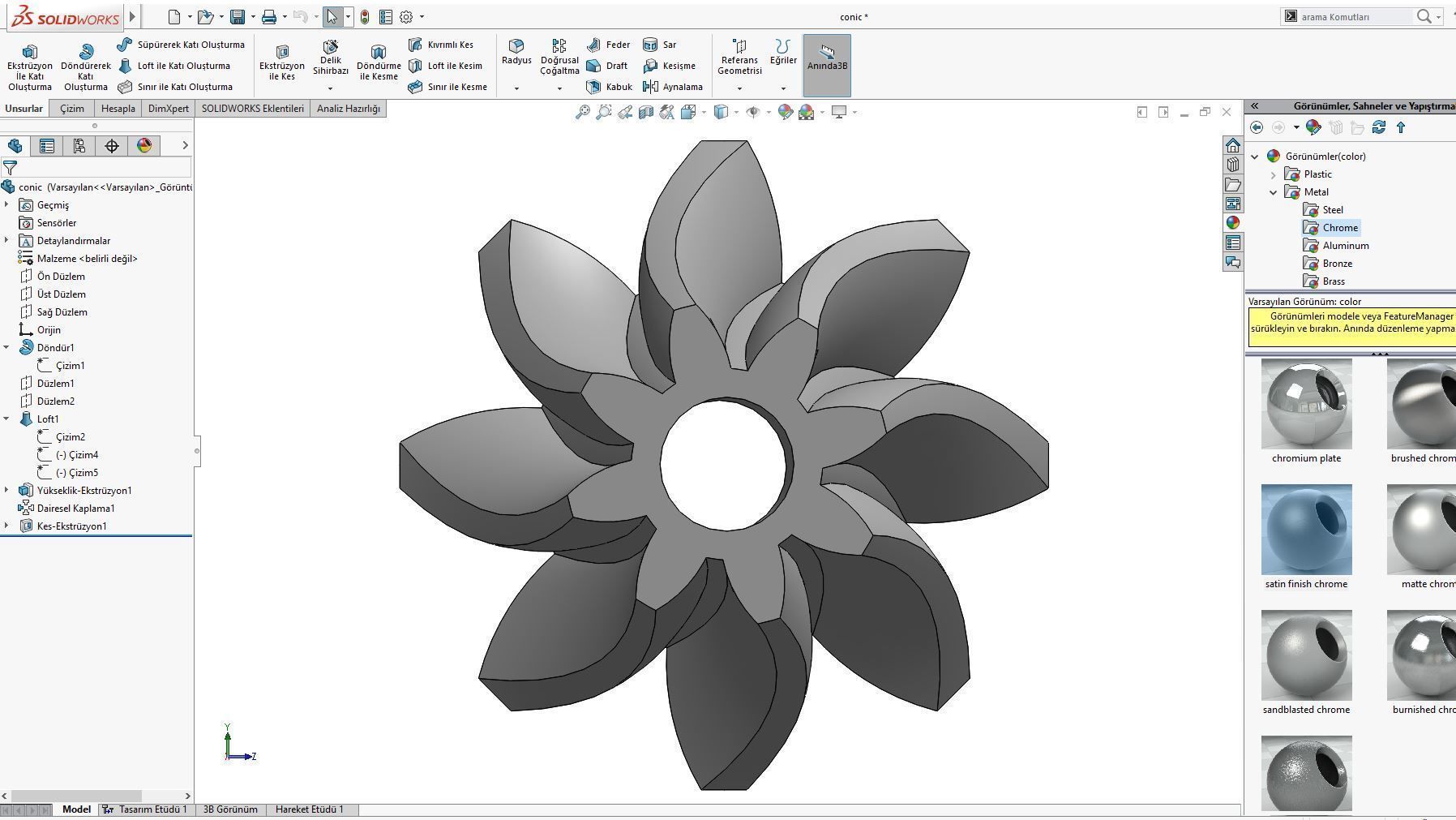Click the Zoom to Fit icon
Screen dimensions: 1456x820
point(582,112)
